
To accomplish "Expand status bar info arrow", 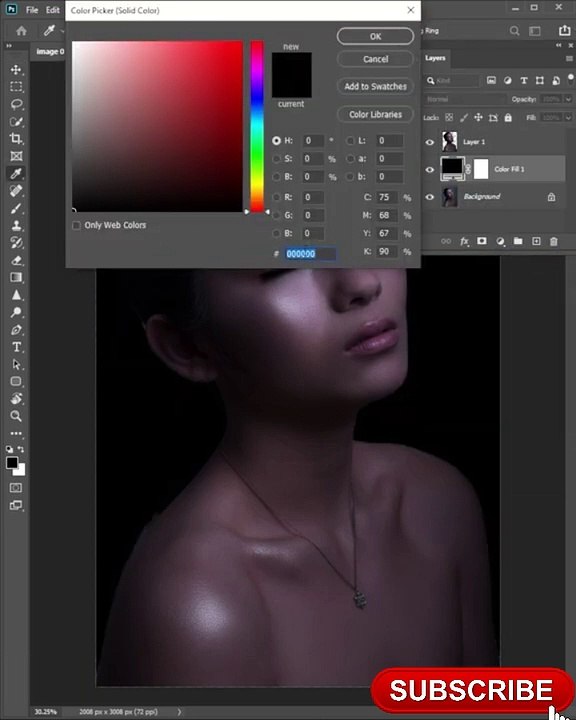I will point(179,712).
